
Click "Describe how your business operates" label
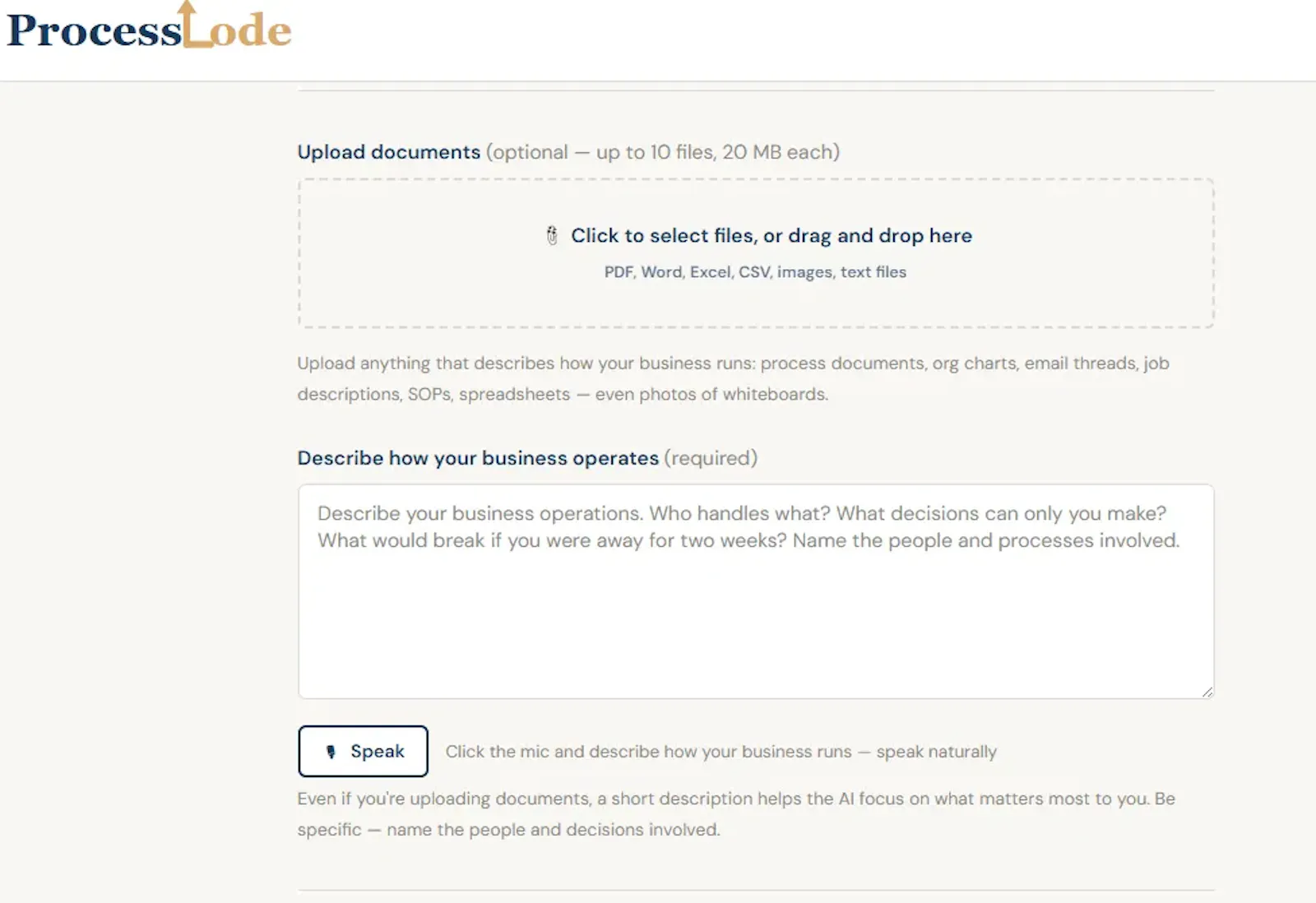pos(478,458)
